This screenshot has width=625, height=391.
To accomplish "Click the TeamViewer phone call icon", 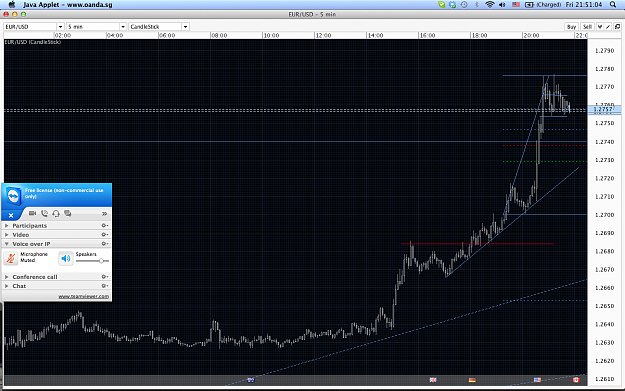I will click(44, 214).
